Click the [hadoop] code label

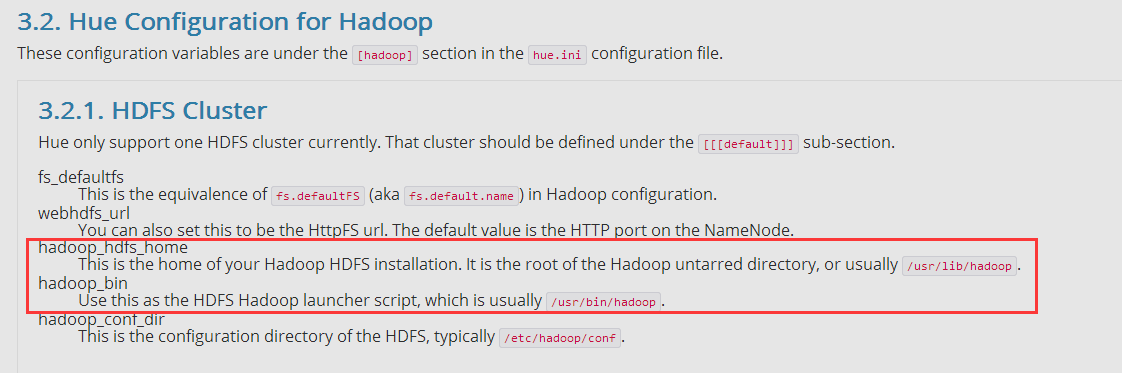coord(385,56)
